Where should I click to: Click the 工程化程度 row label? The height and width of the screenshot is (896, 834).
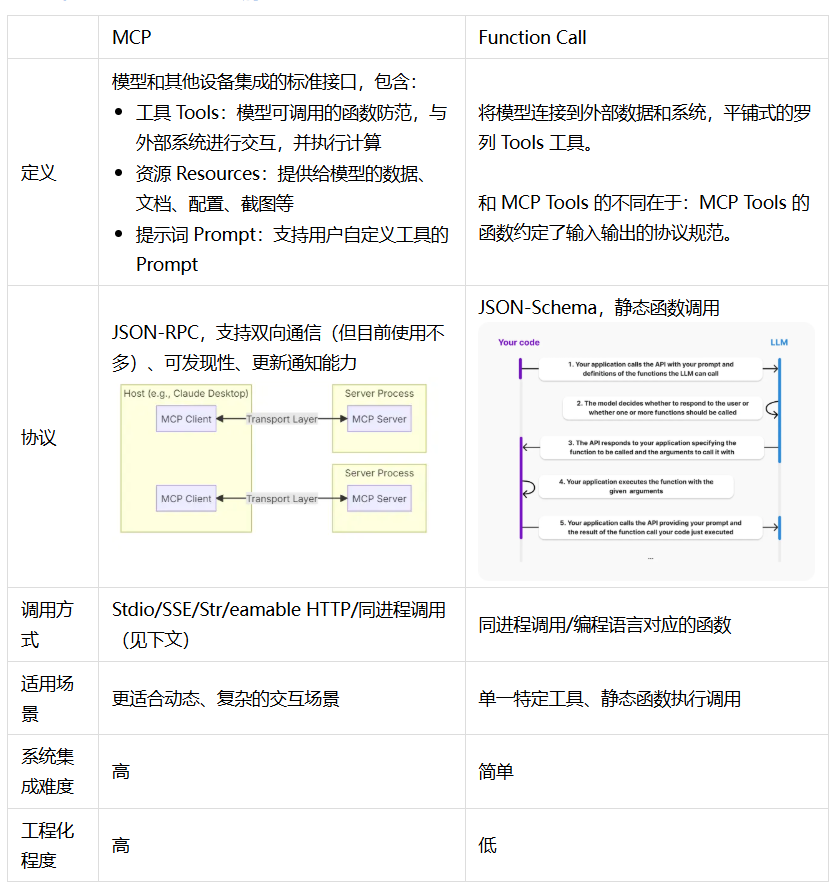coord(47,845)
